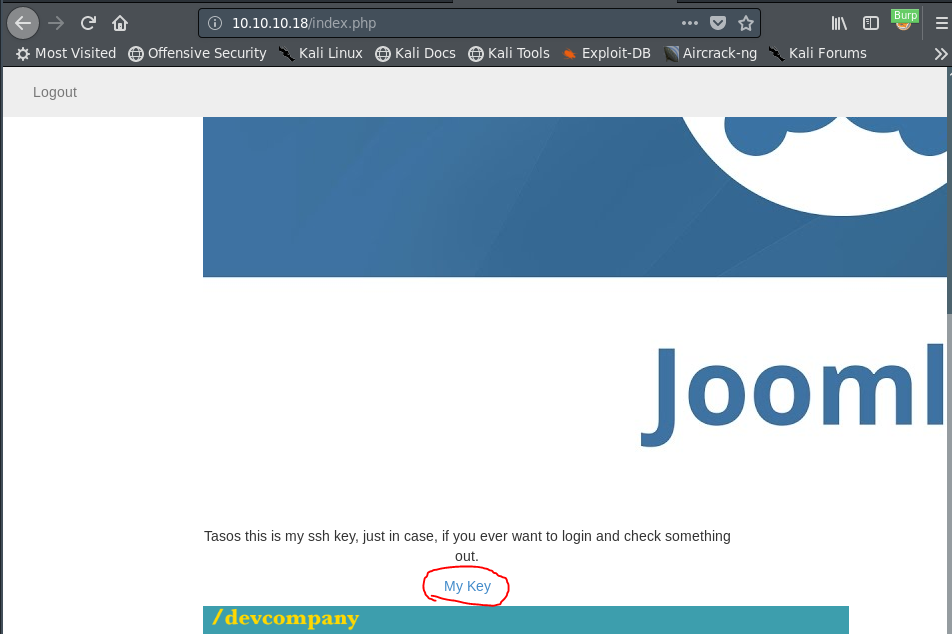Click Logout in the page navbar

(55, 92)
